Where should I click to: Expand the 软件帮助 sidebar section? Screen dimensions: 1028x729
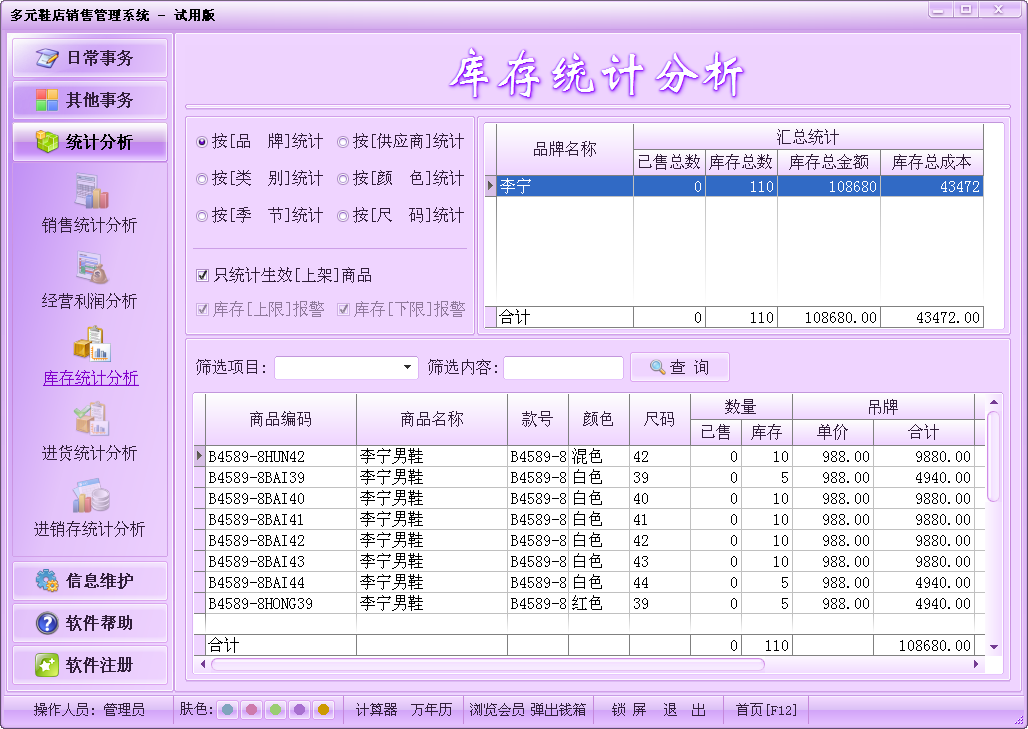90,622
